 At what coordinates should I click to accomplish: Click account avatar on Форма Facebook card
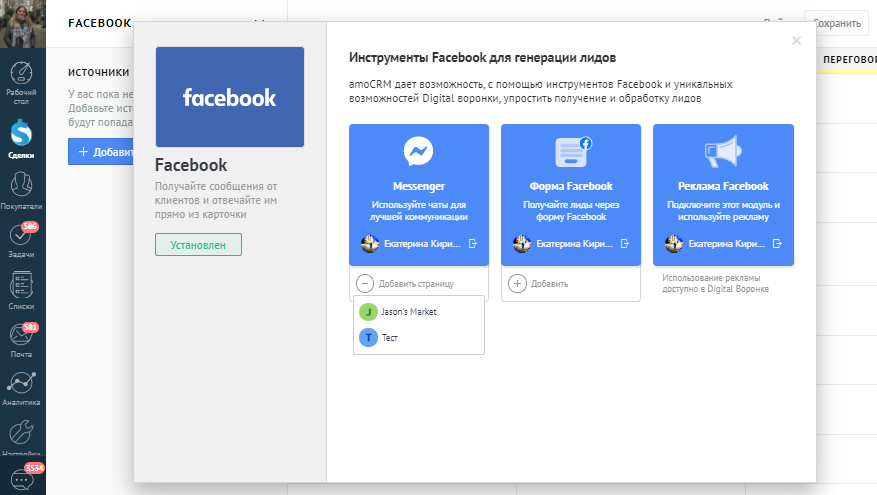point(522,244)
